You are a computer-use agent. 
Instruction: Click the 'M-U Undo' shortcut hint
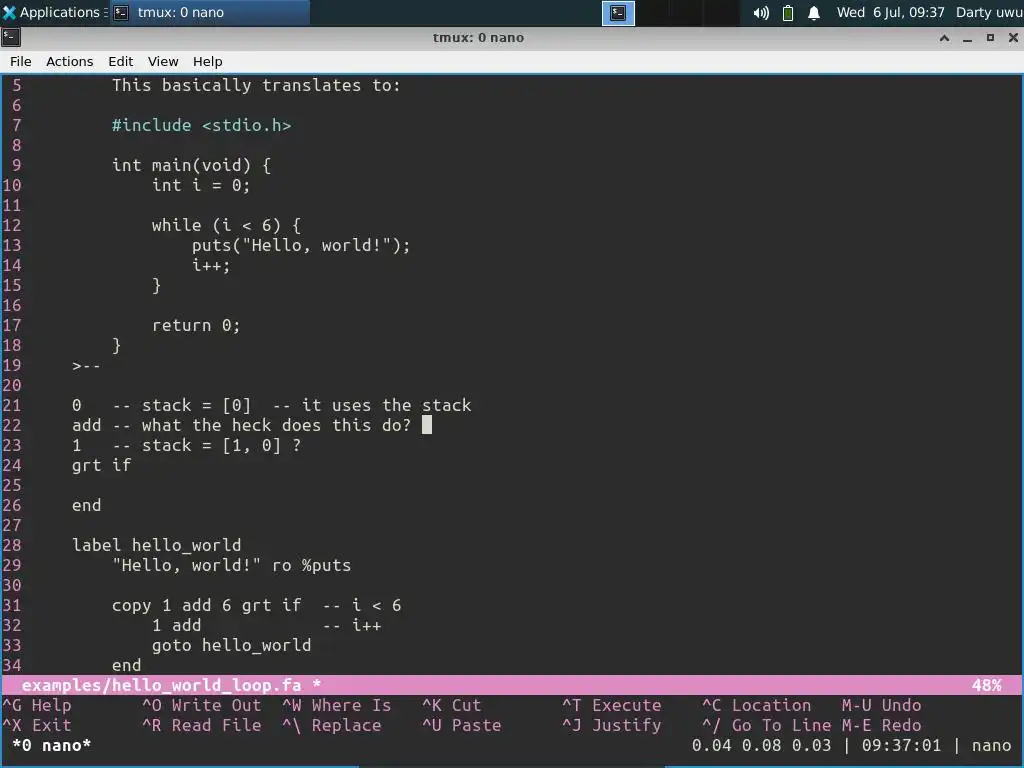[881, 705]
